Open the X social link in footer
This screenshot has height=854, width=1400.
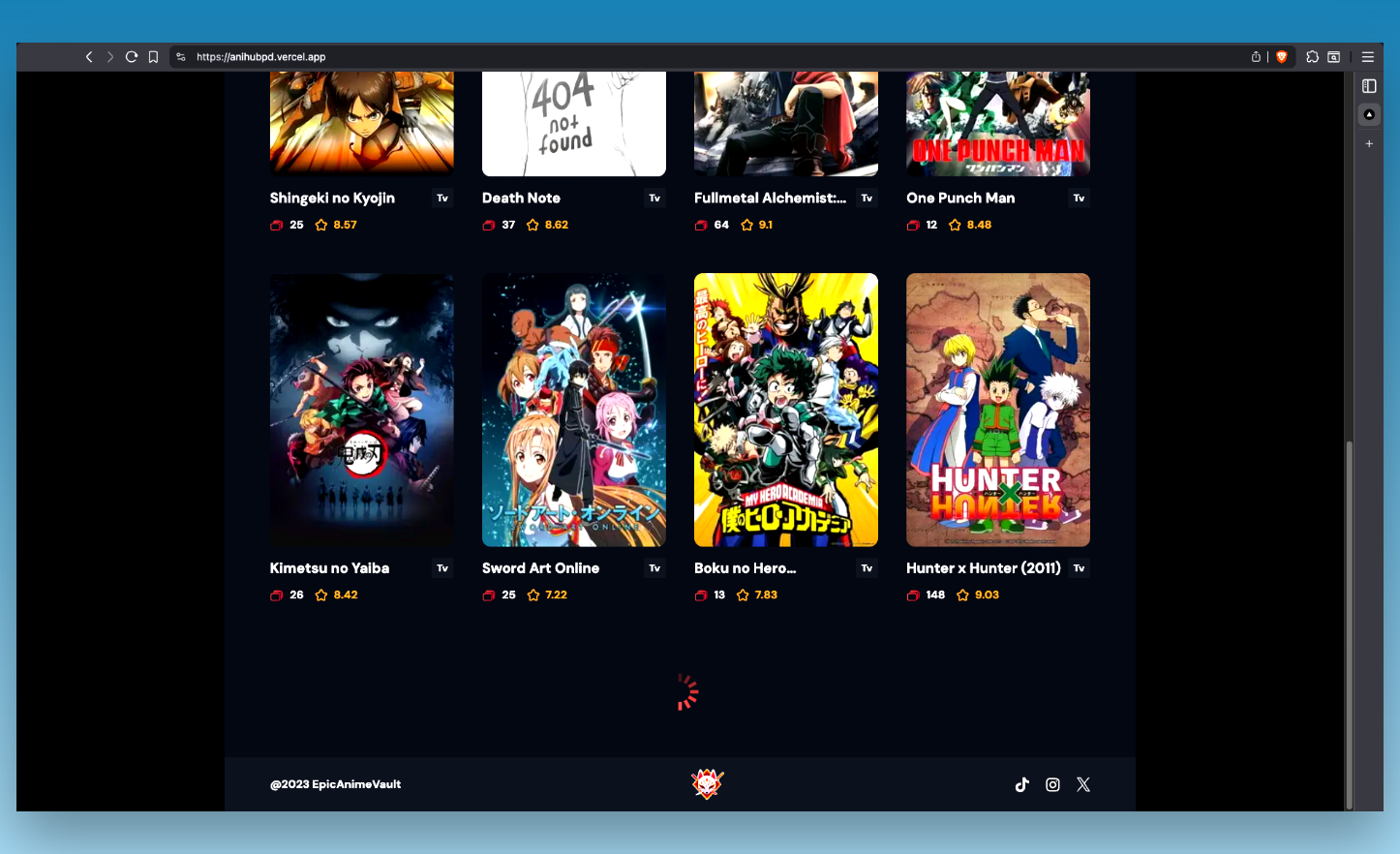click(x=1083, y=784)
